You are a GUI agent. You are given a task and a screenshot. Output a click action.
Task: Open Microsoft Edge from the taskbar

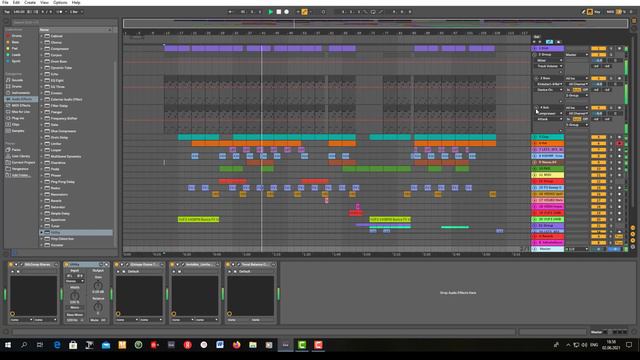click(57, 345)
